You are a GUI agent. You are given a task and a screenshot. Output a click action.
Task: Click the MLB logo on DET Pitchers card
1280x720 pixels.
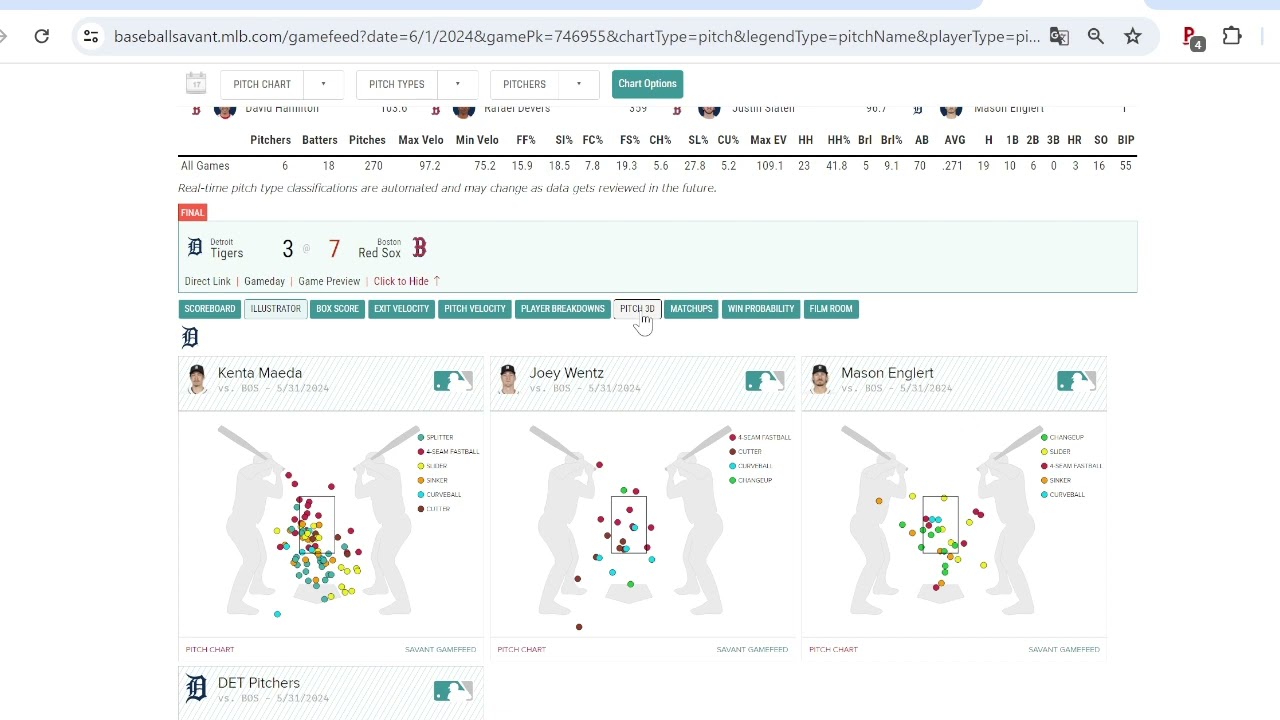coord(453,690)
